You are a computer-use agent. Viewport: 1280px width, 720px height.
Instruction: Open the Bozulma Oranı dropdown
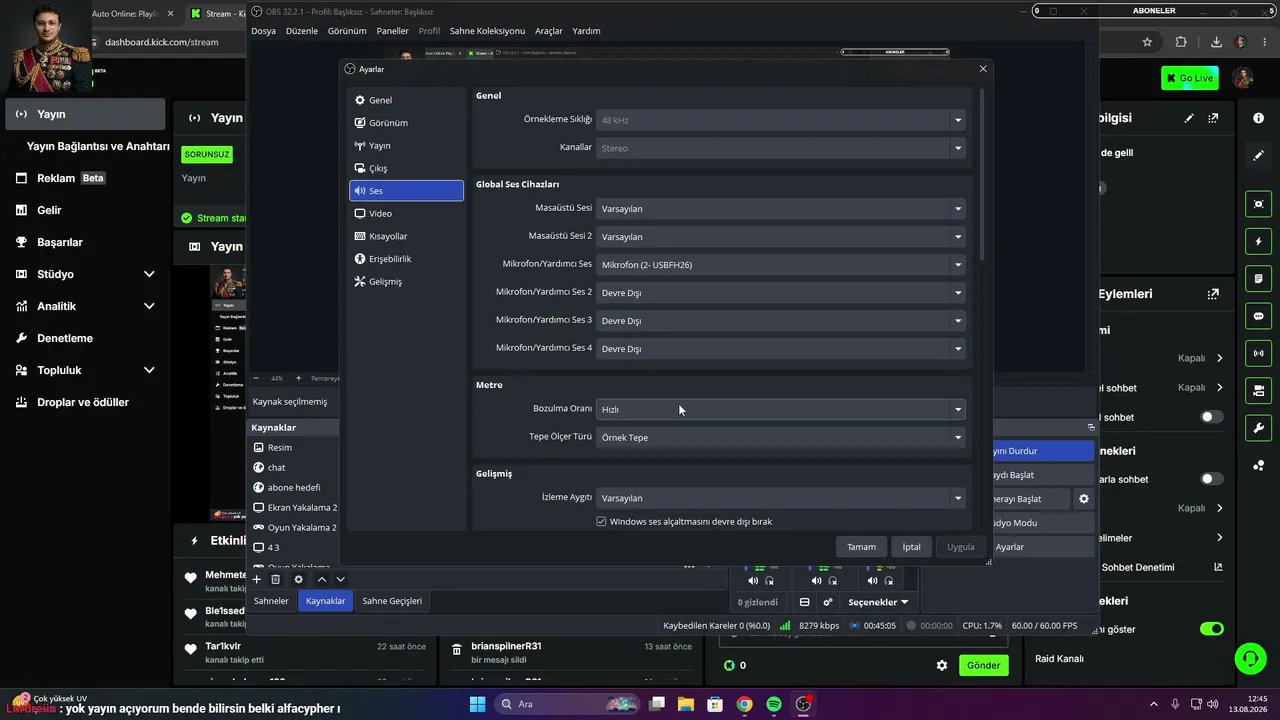click(x=781, y=409)
